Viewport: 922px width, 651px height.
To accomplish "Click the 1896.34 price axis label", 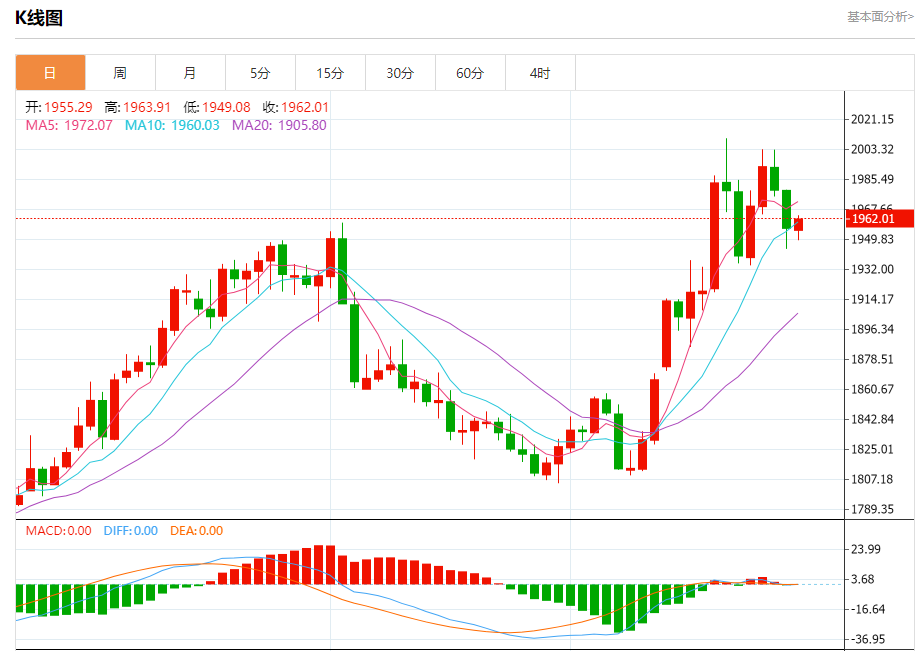I will [x=873, y=329].
